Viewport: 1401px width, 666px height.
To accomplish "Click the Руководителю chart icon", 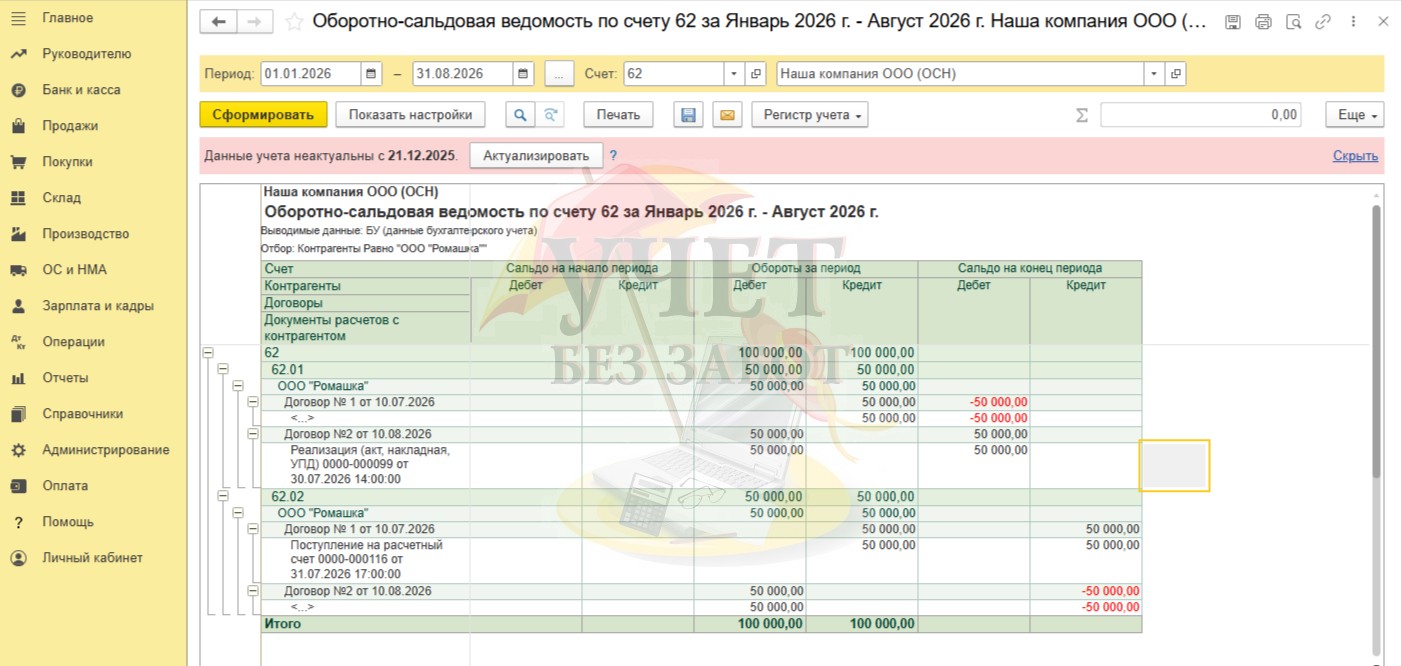I will click(x=18, y=54).
